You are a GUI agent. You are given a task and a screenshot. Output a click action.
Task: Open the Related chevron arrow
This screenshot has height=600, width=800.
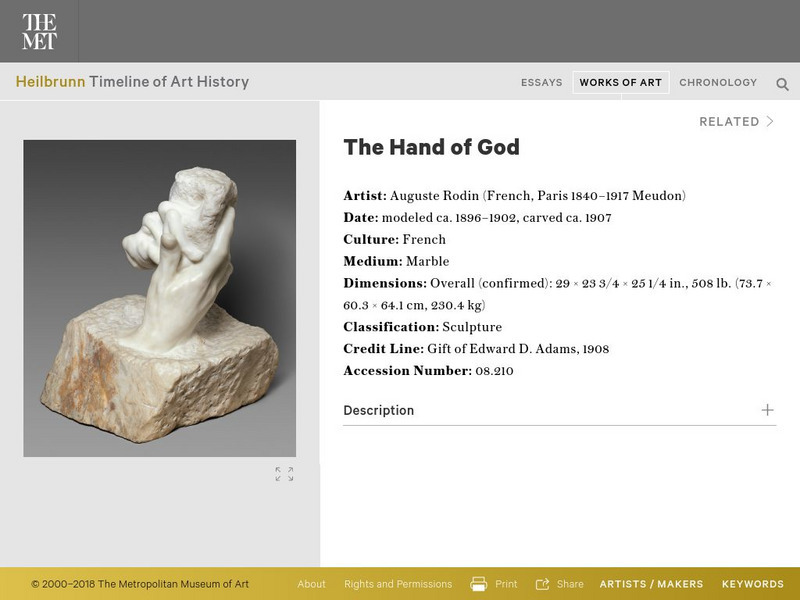point(770,121)
